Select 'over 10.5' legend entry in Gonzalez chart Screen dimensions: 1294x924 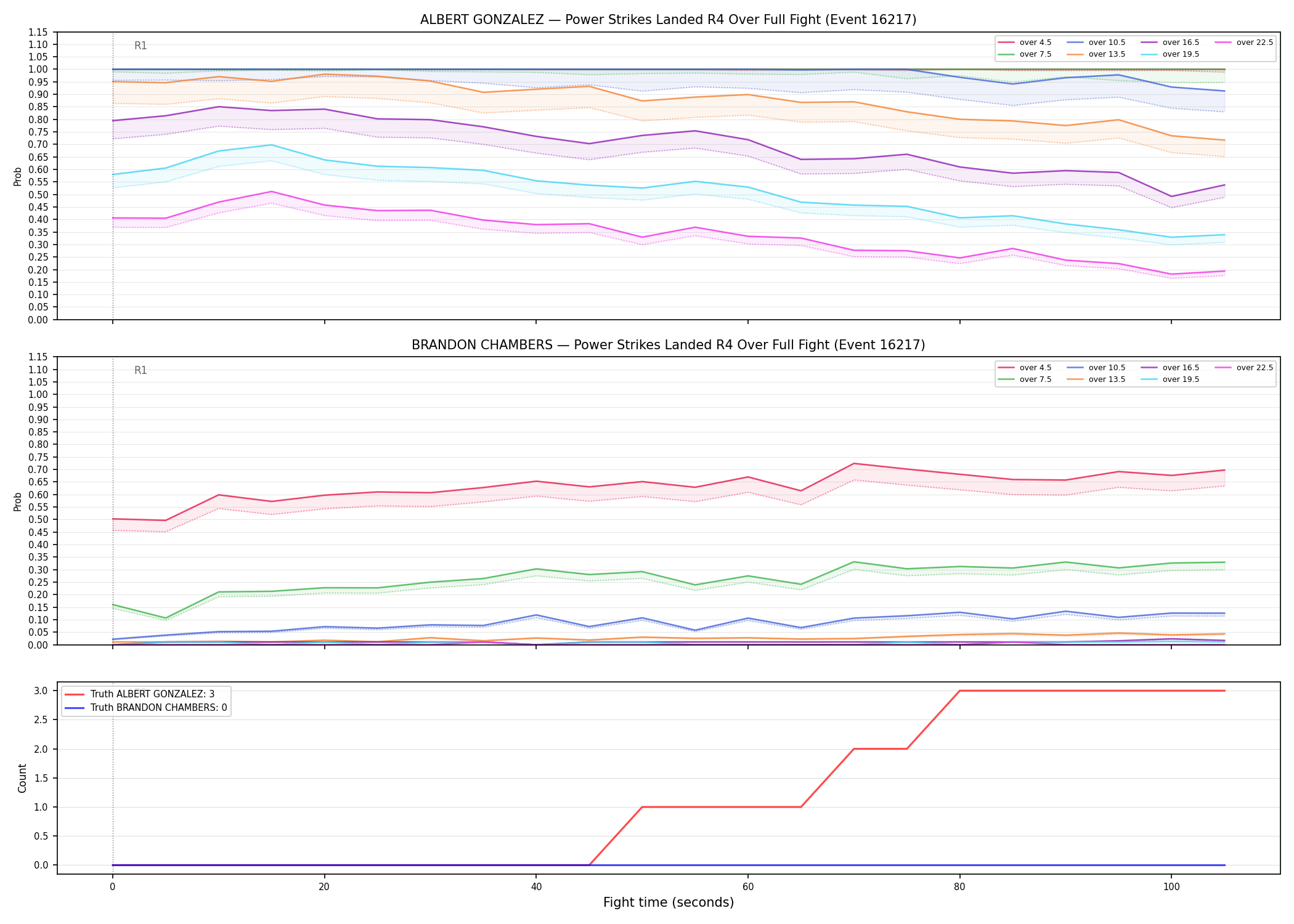tap(1096, 43)
